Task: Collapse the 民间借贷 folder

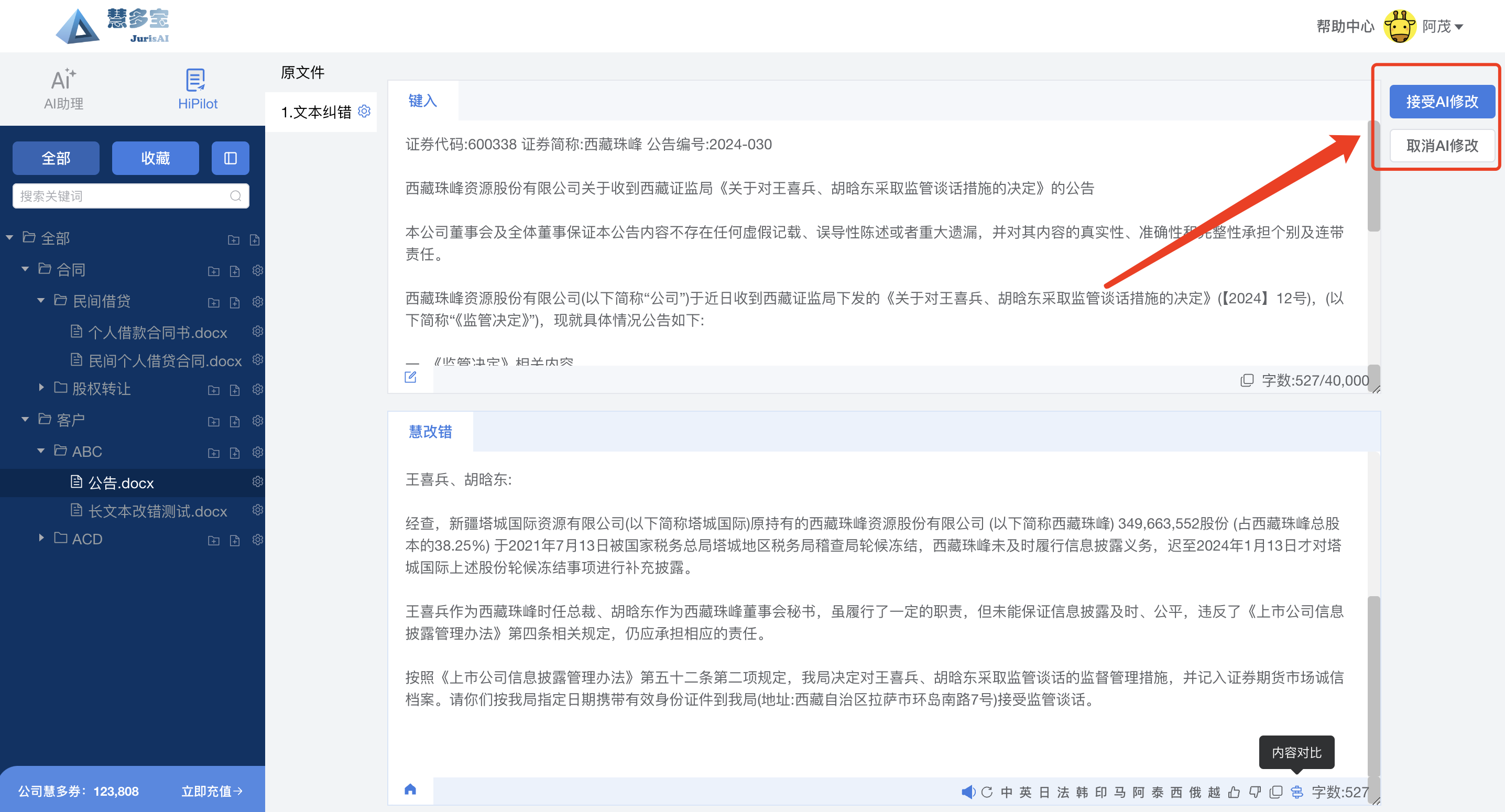Action: [41, 300]
